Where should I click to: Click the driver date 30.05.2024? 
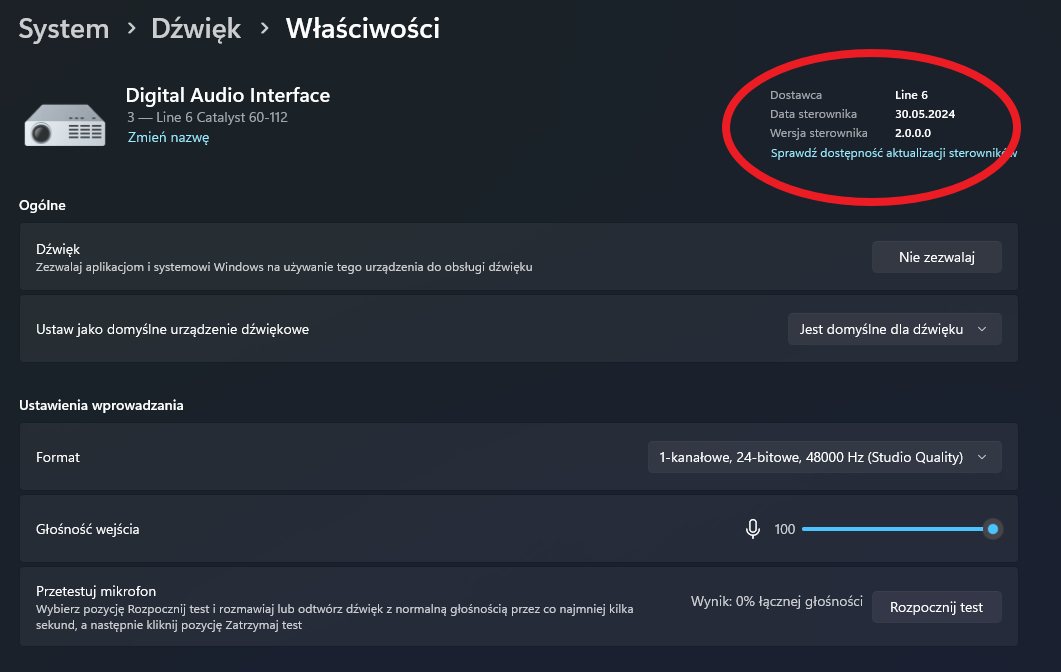pyautogui.click(x=924, y=114)
